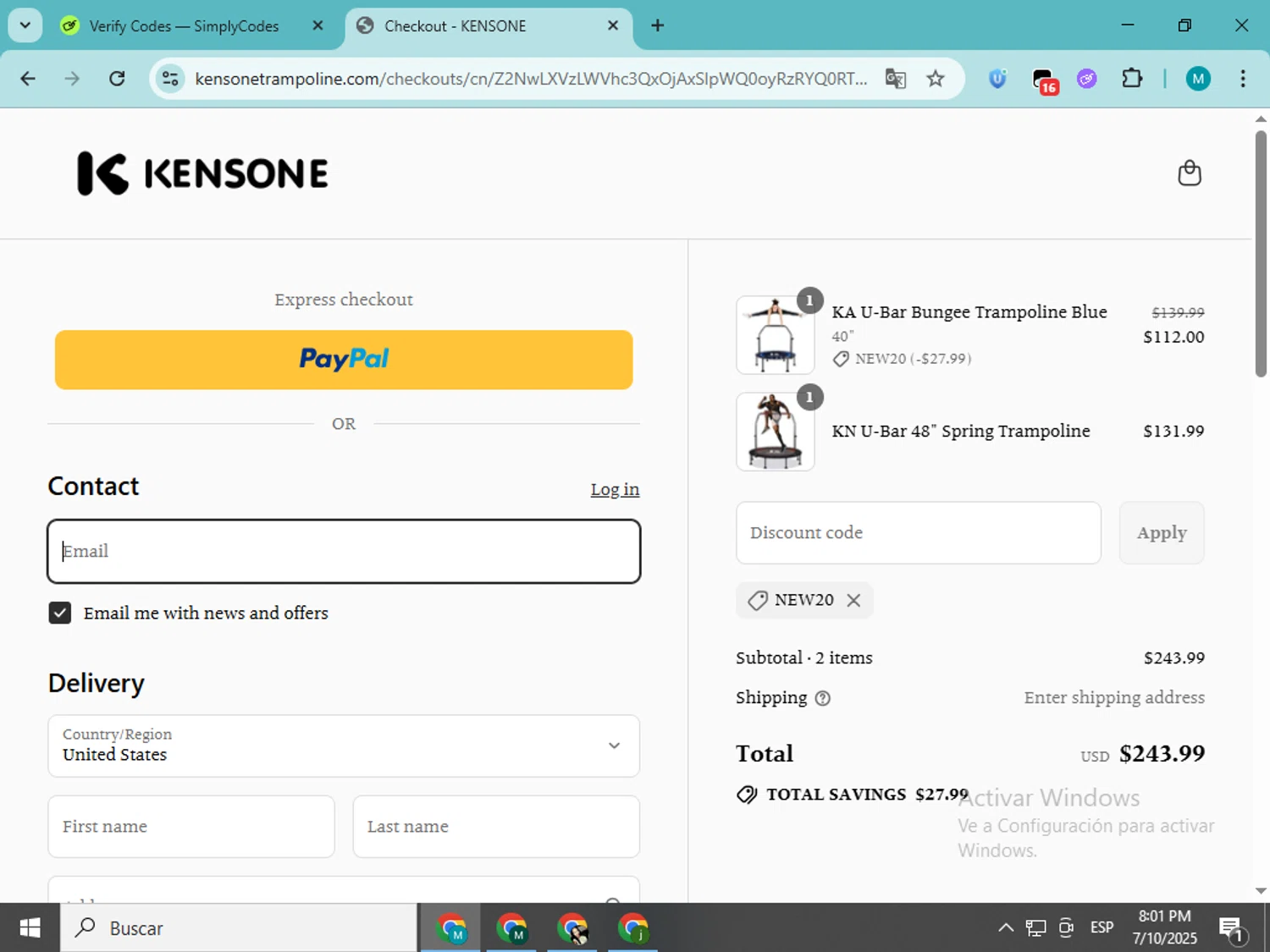The height and width of the screenshot is (952, 1270).
Task: Open the Extensions puzzle piece menu
Action: pyautogui.click(x=1132, y=79)
